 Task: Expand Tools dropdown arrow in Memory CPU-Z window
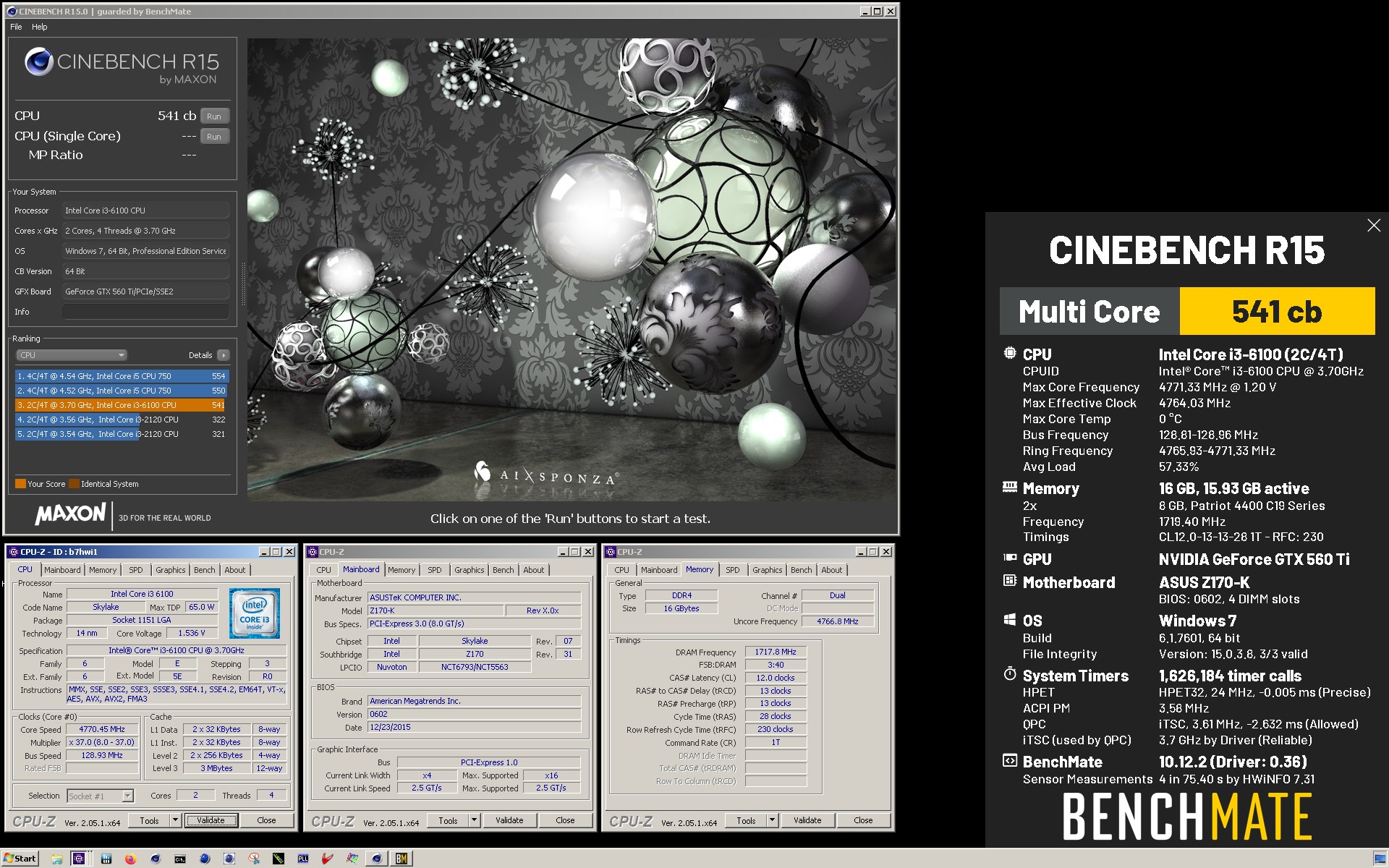(772, 820)
